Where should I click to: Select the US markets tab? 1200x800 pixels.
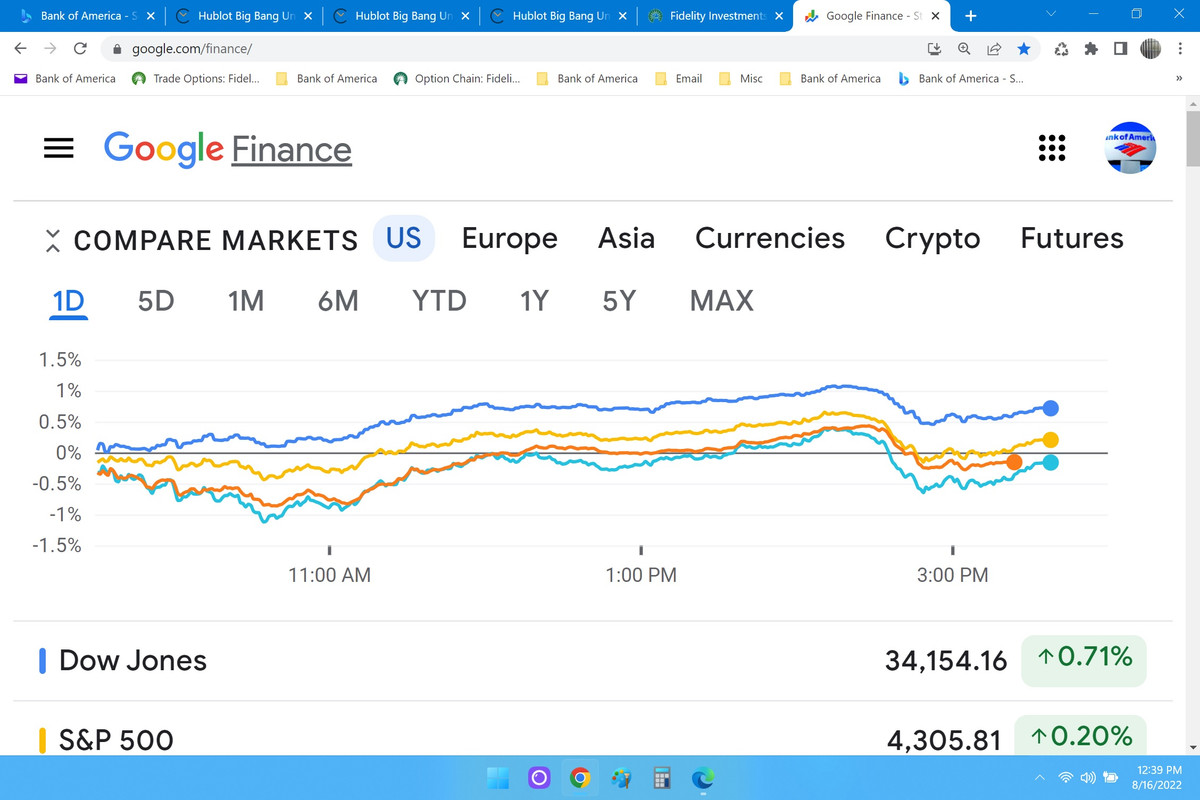tap(404, 238)
